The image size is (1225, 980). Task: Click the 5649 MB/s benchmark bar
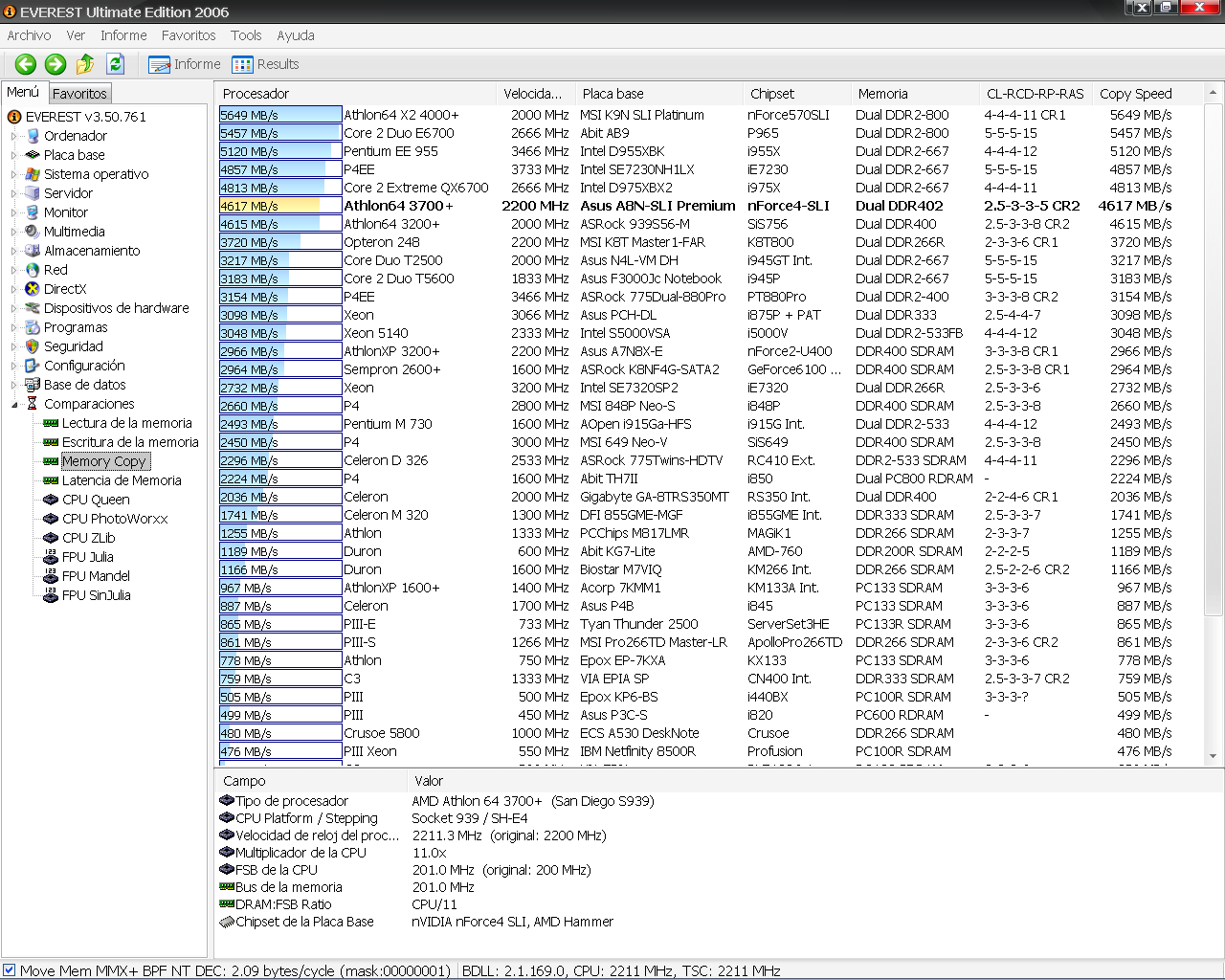click(x=280, y=115)
